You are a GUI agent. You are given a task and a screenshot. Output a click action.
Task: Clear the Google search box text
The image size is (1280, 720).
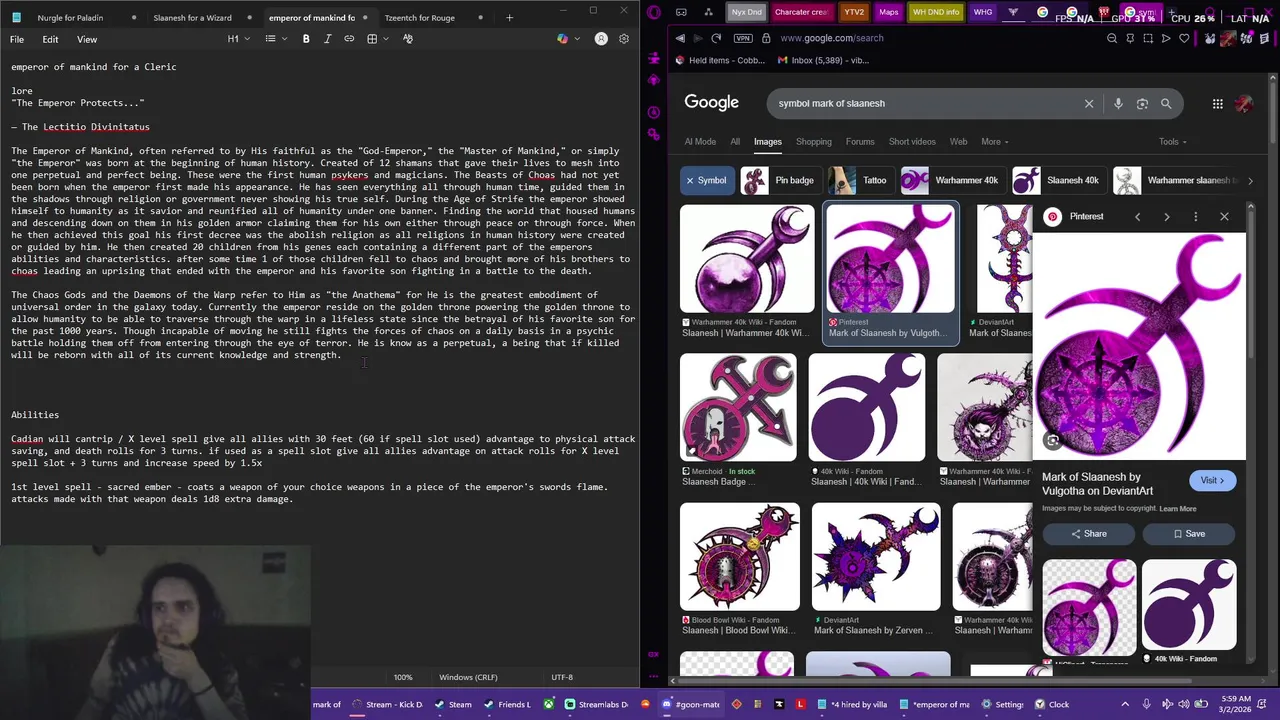[x=1089, y=103]
